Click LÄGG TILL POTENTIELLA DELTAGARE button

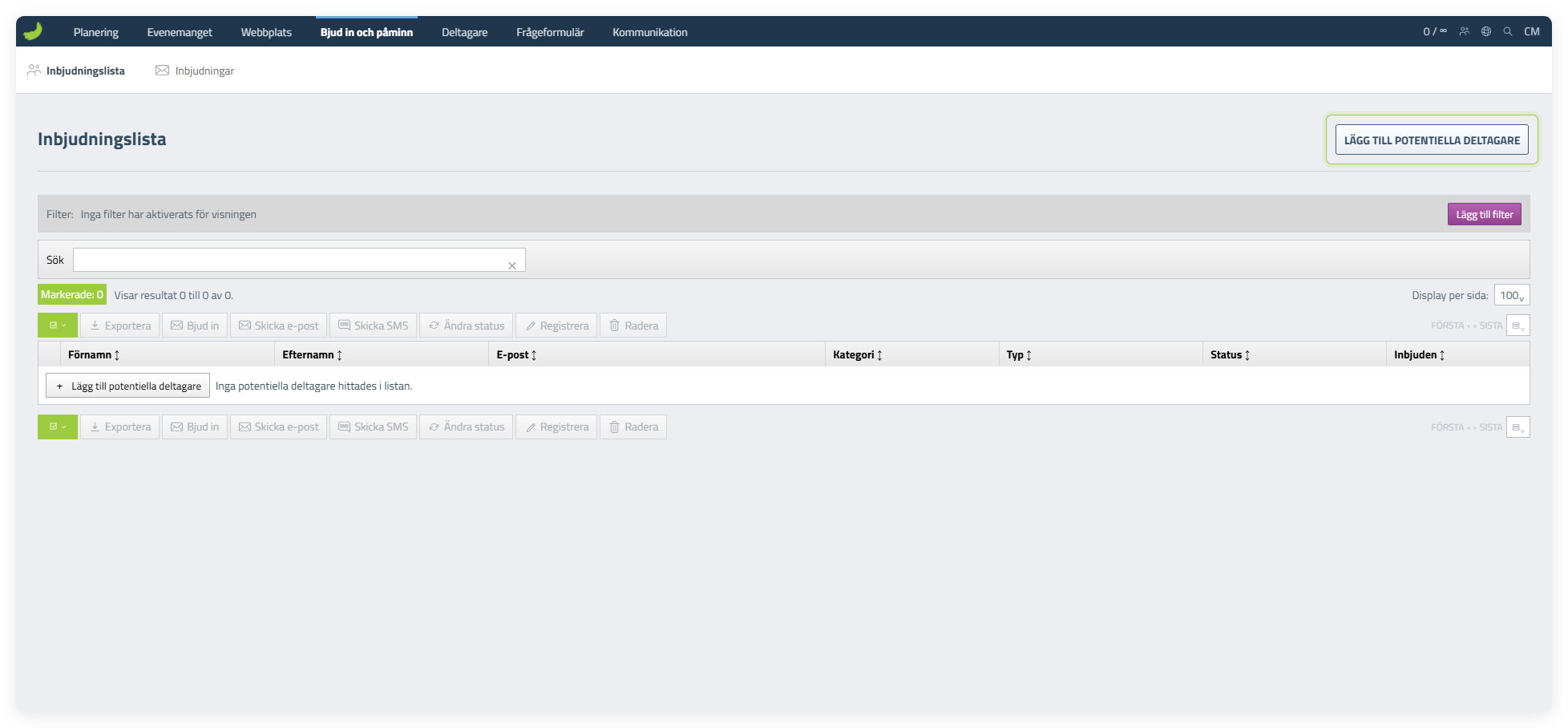tap(1432, 140)
